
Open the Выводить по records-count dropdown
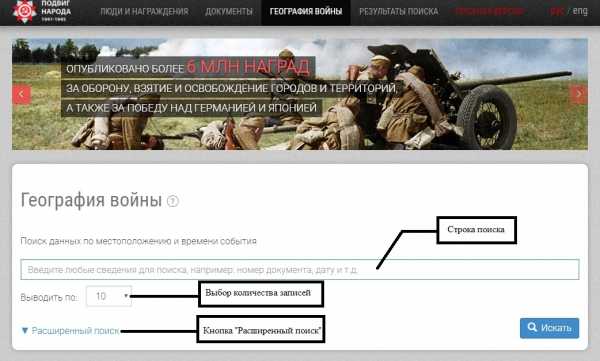(x=109, y=296)
